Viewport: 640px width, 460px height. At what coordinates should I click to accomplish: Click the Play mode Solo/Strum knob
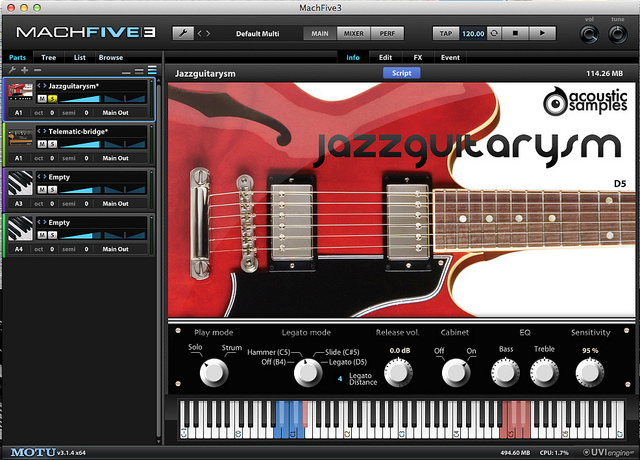pos(213,373)
